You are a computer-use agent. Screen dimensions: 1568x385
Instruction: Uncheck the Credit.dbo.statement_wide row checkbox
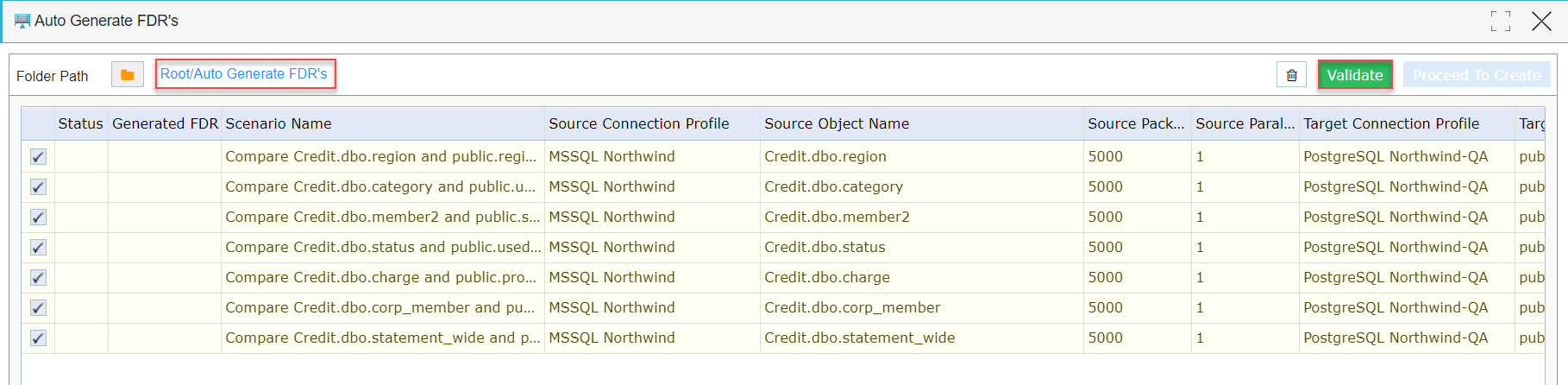pos(38,338)
